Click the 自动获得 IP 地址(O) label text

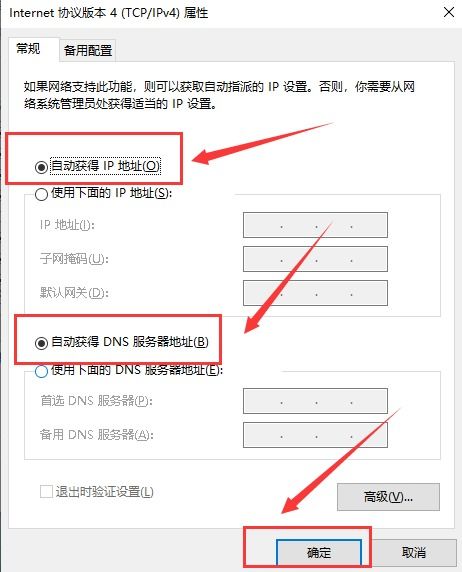coord(105,166)
